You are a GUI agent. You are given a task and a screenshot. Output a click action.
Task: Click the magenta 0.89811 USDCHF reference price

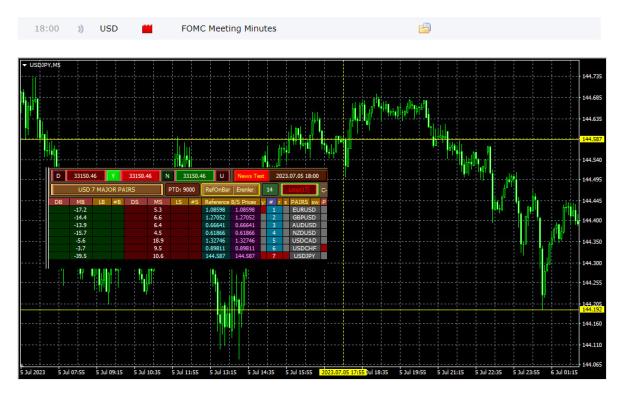[x=245, y=248]
